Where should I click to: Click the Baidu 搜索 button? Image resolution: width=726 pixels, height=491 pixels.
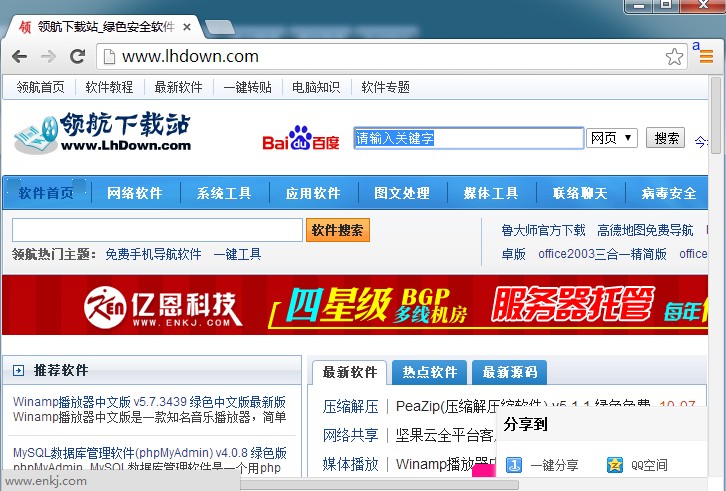(x=665, y=138)
